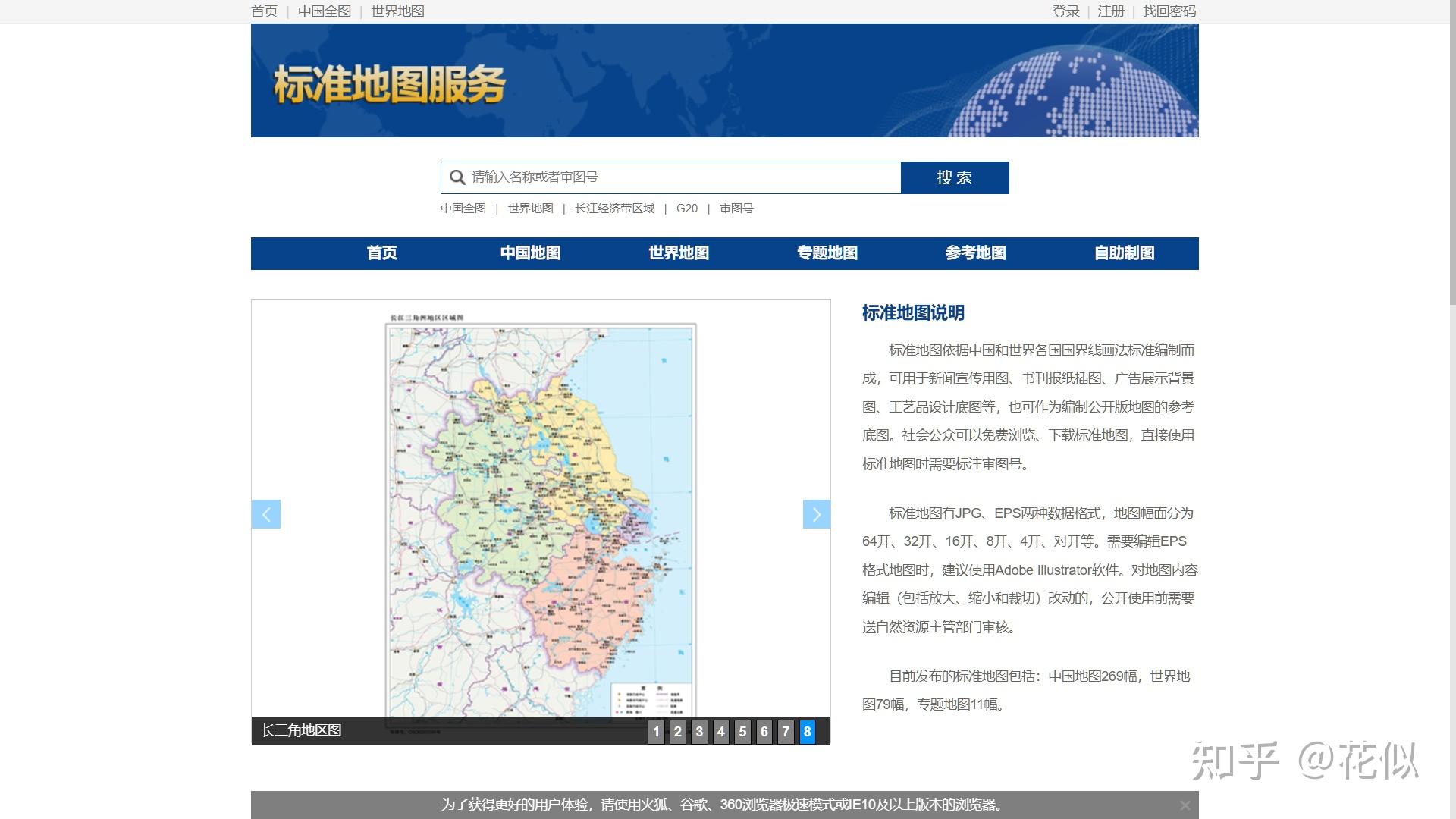
Task: Show carousel slide 3
Action: click(699, 732)
